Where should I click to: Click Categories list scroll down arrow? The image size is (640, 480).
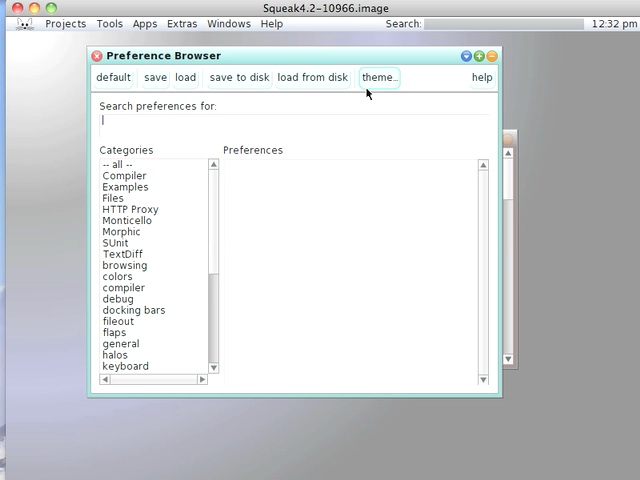213,368
